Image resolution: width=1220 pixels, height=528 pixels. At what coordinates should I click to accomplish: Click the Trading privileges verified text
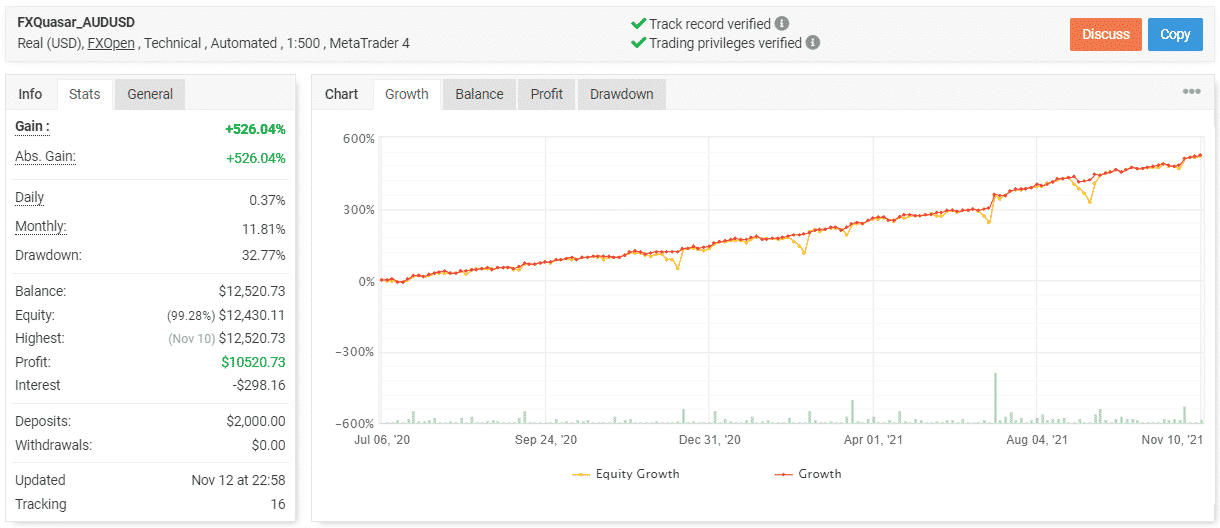point(725,43)
